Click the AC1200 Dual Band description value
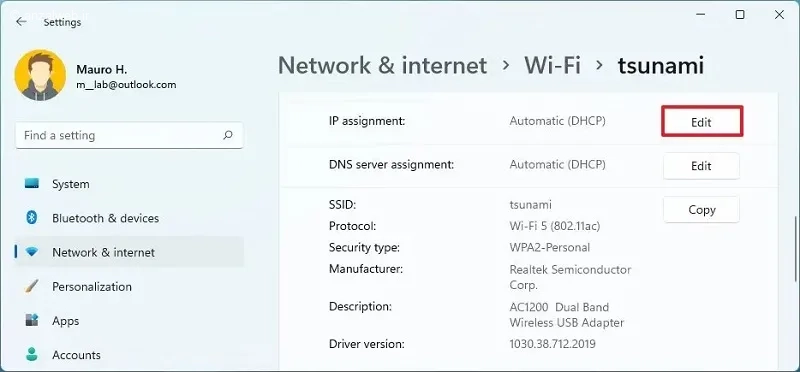 coord(567,315)
